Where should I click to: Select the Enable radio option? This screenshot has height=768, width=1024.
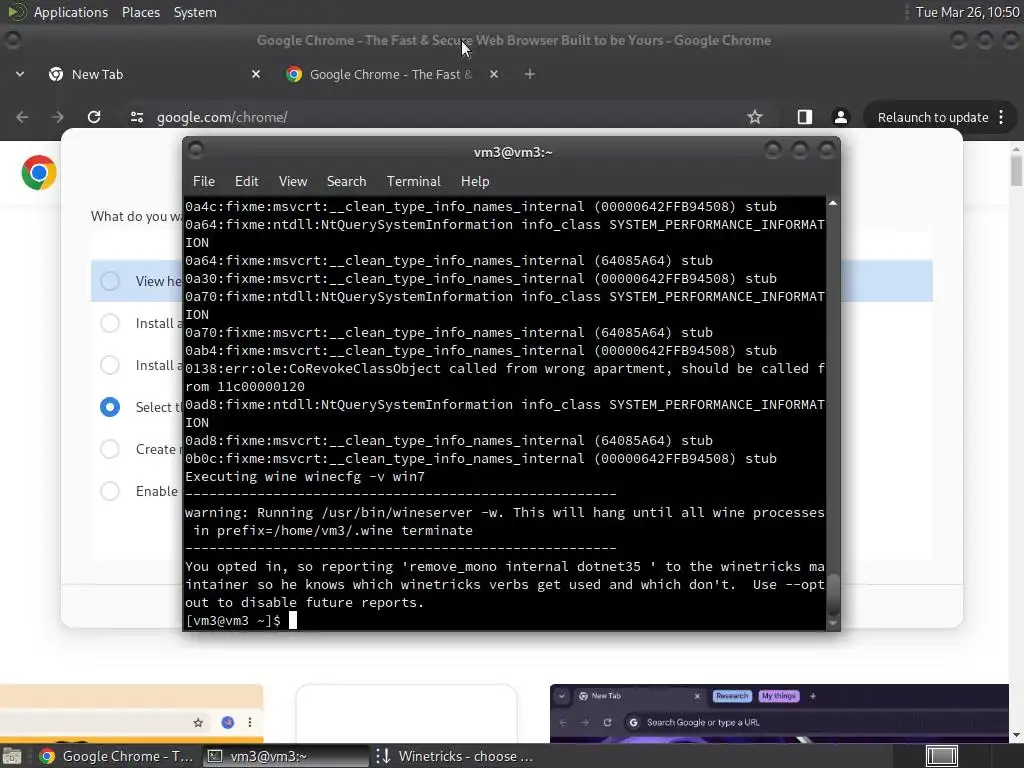[x=110, y=491]
